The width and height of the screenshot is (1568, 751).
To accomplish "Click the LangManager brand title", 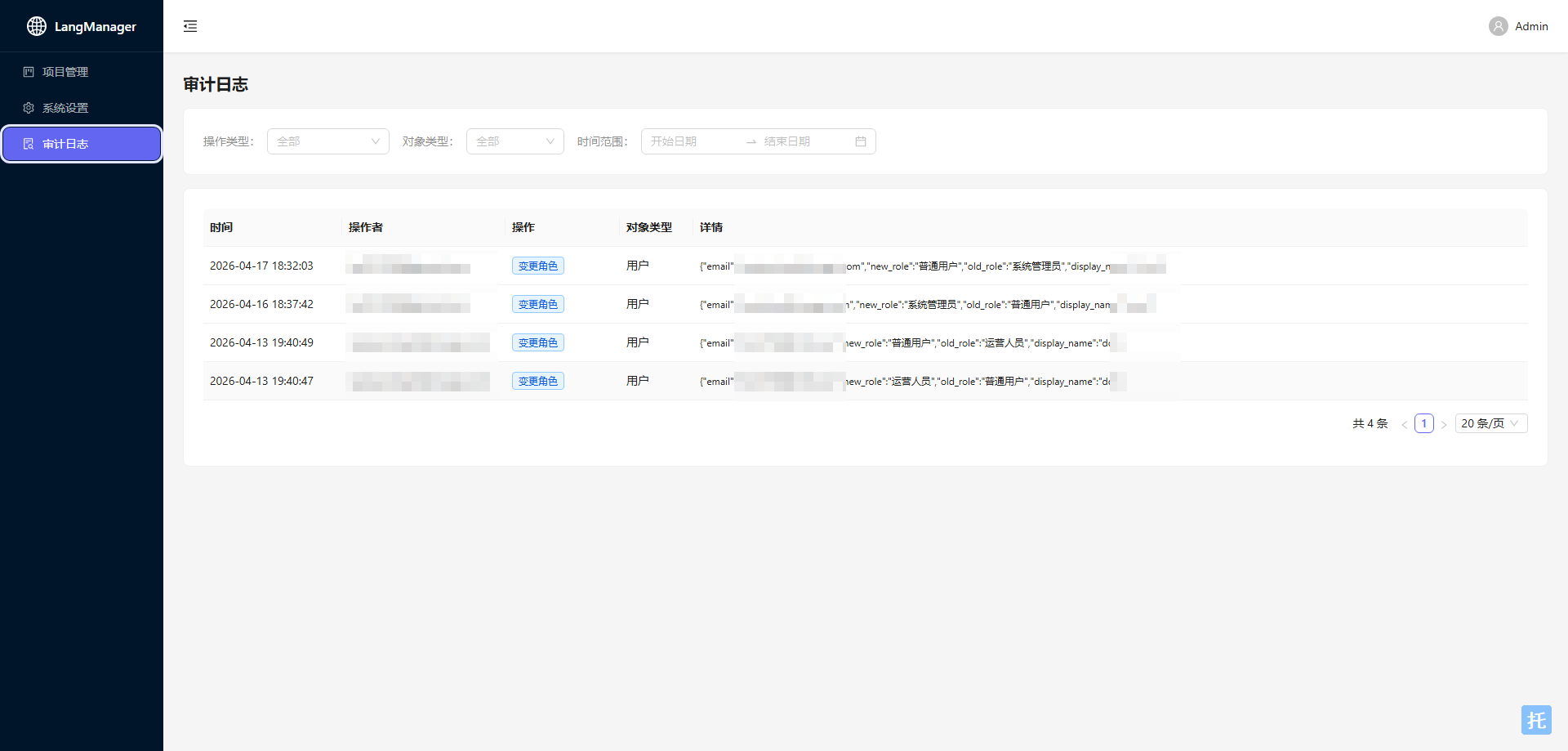I will (96, 26).
